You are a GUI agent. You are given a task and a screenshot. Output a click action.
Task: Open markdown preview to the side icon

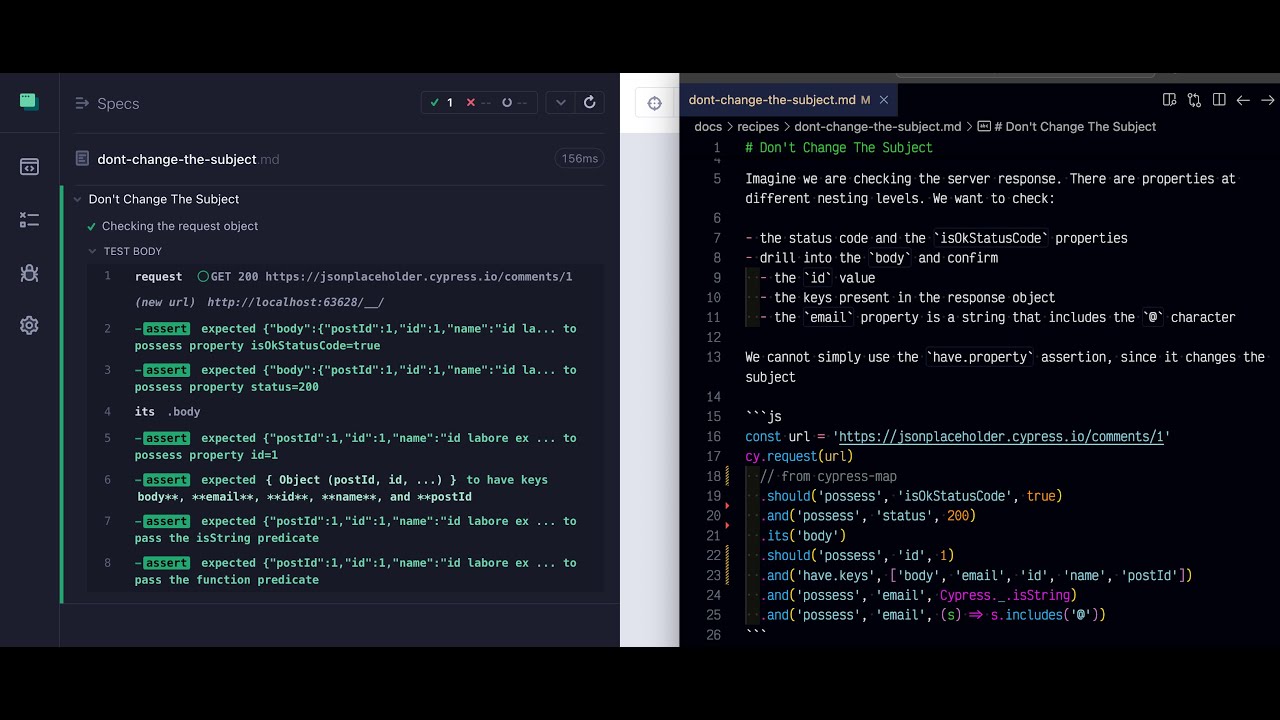(1169, 100)
